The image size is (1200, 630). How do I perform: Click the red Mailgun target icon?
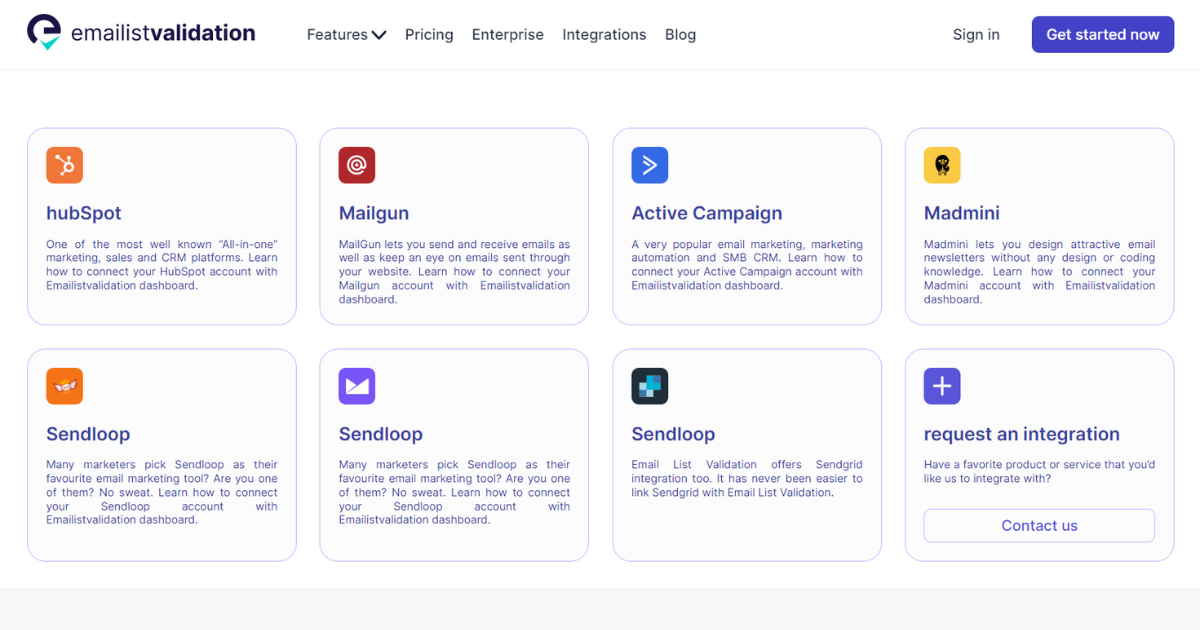[x=357, y=165]
